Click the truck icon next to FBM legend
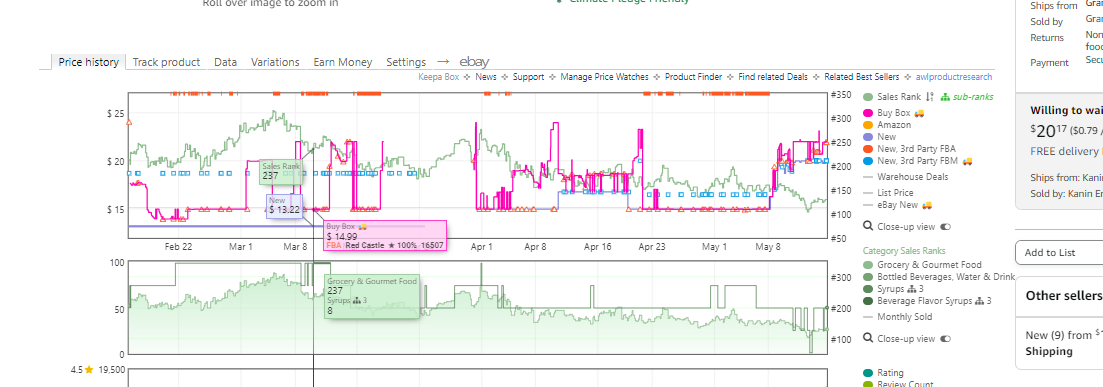The width and height of the screenshot is (1103, 387). (x=967, y=161)
